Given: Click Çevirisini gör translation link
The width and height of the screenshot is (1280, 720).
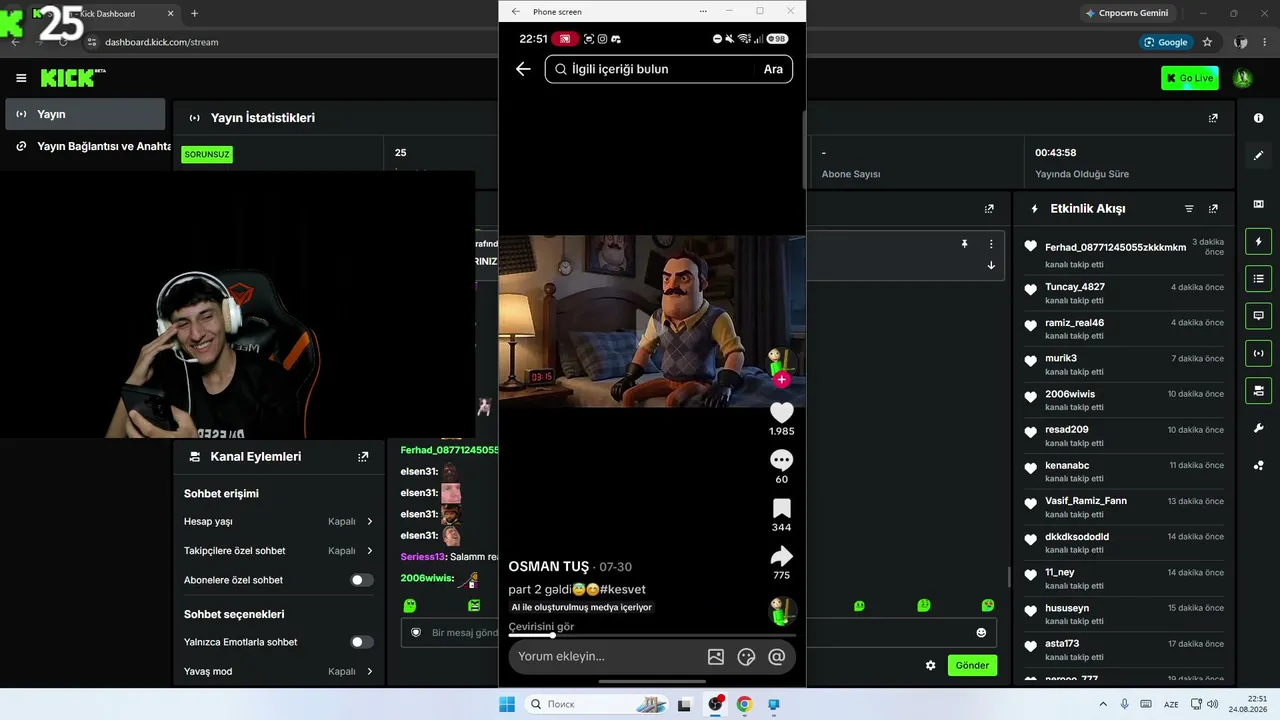Looking at the screenshot, I should pos(541,627).
